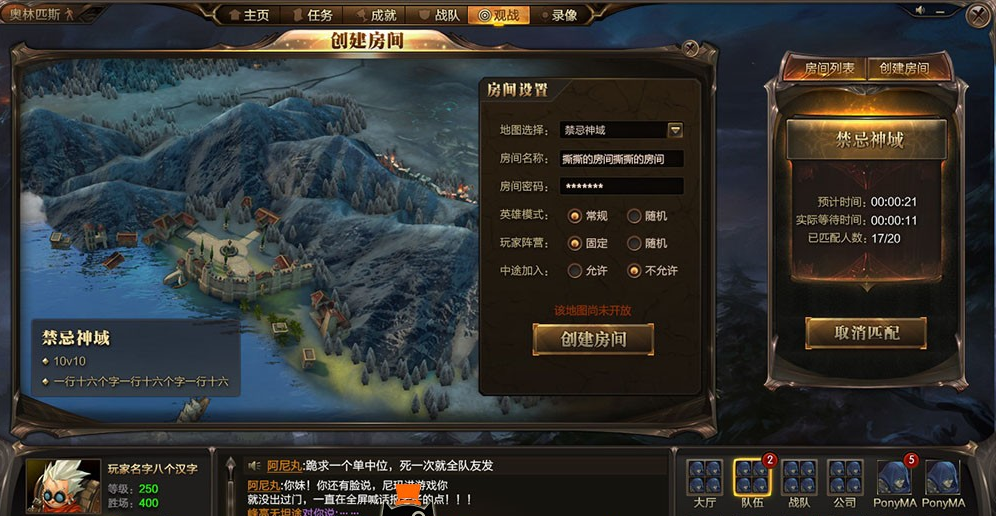Close the 创建房间 dialog
996x516 pixels.
(690, 48)
